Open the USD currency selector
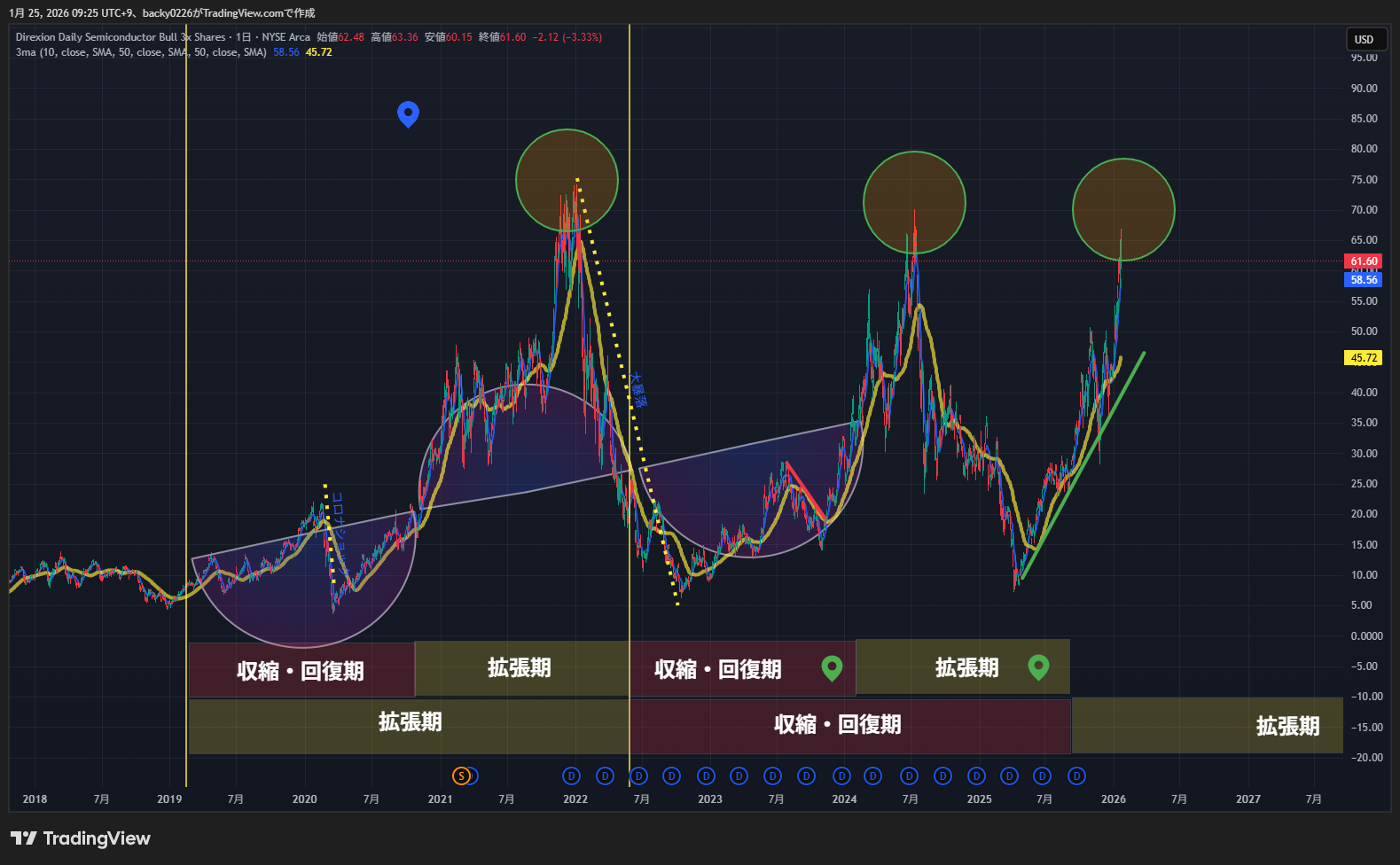The image size is (1400, 865). (1364, 39)
